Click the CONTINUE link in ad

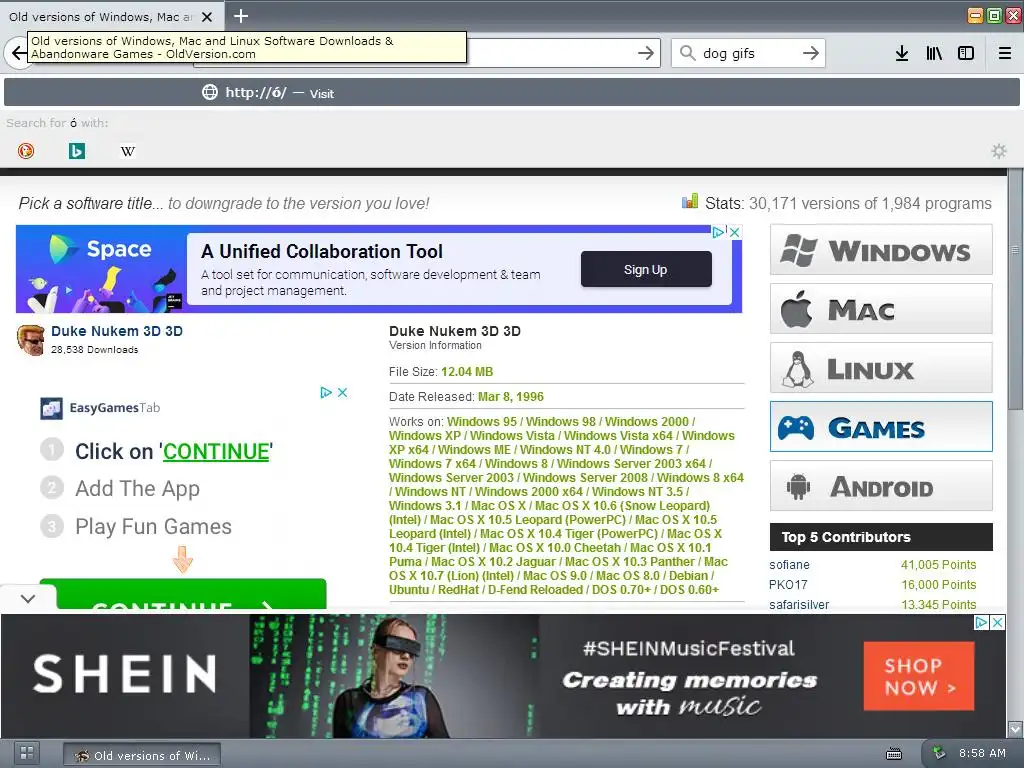[x=216, y=451]
